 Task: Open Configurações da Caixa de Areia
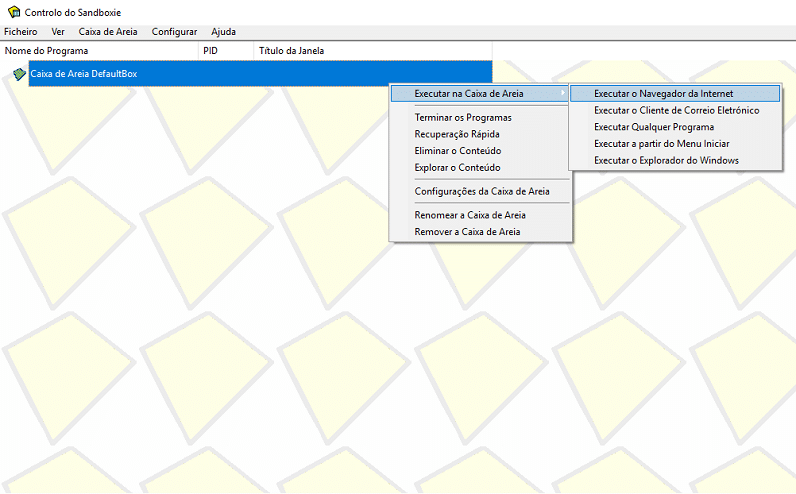click(480, 191)
